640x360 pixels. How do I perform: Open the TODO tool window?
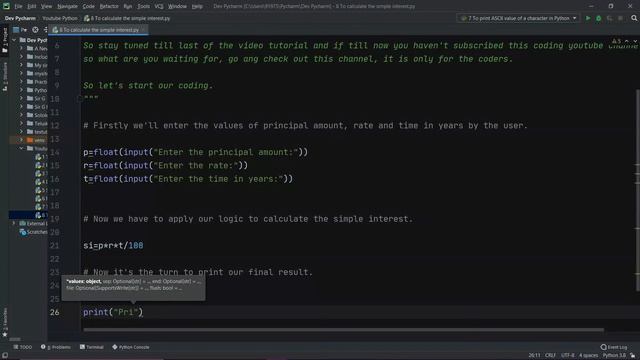(22, 347)
